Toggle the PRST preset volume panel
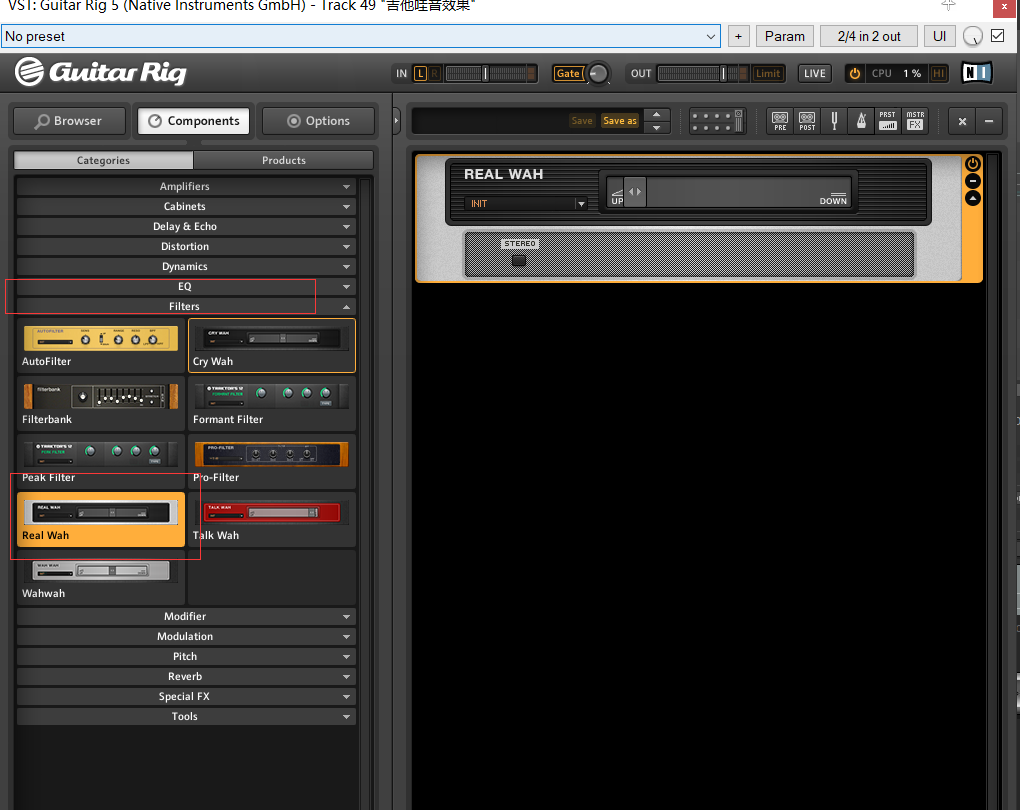 [887, 121]
